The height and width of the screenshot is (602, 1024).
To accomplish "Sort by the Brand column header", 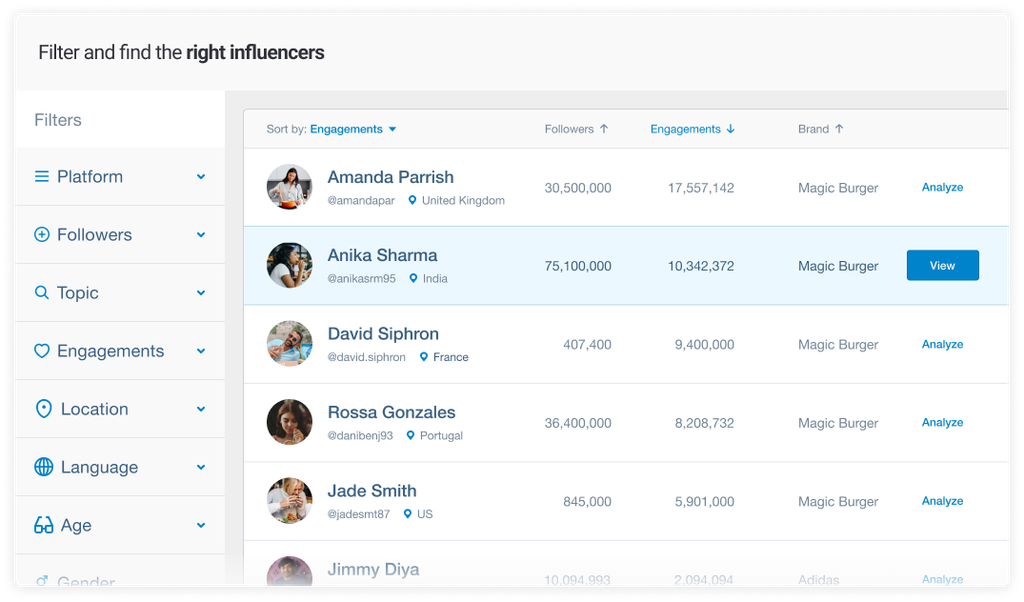I will [820, 129].
